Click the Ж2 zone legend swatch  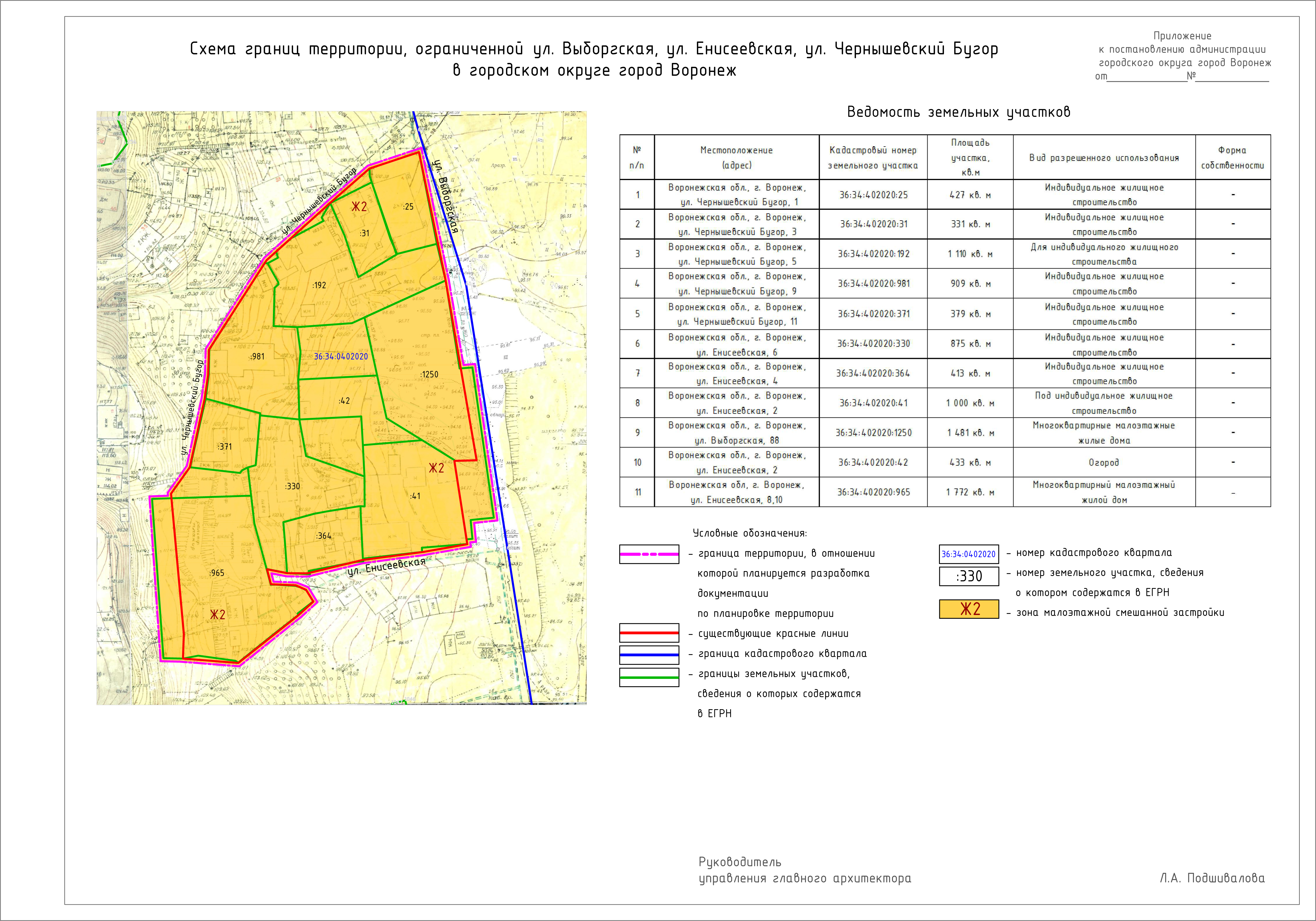point(969,609)
